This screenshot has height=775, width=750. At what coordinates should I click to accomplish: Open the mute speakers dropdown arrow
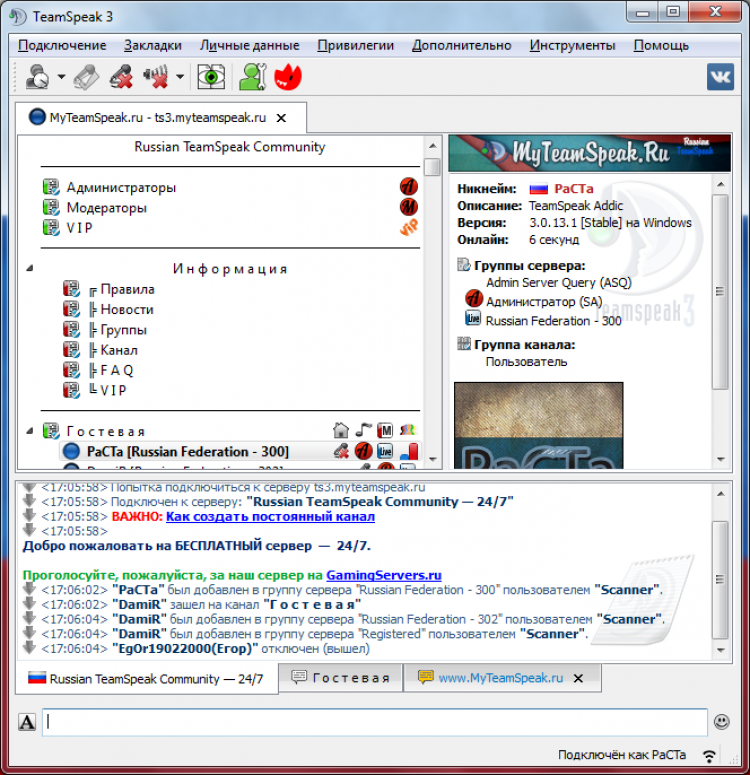click(180, 77)
